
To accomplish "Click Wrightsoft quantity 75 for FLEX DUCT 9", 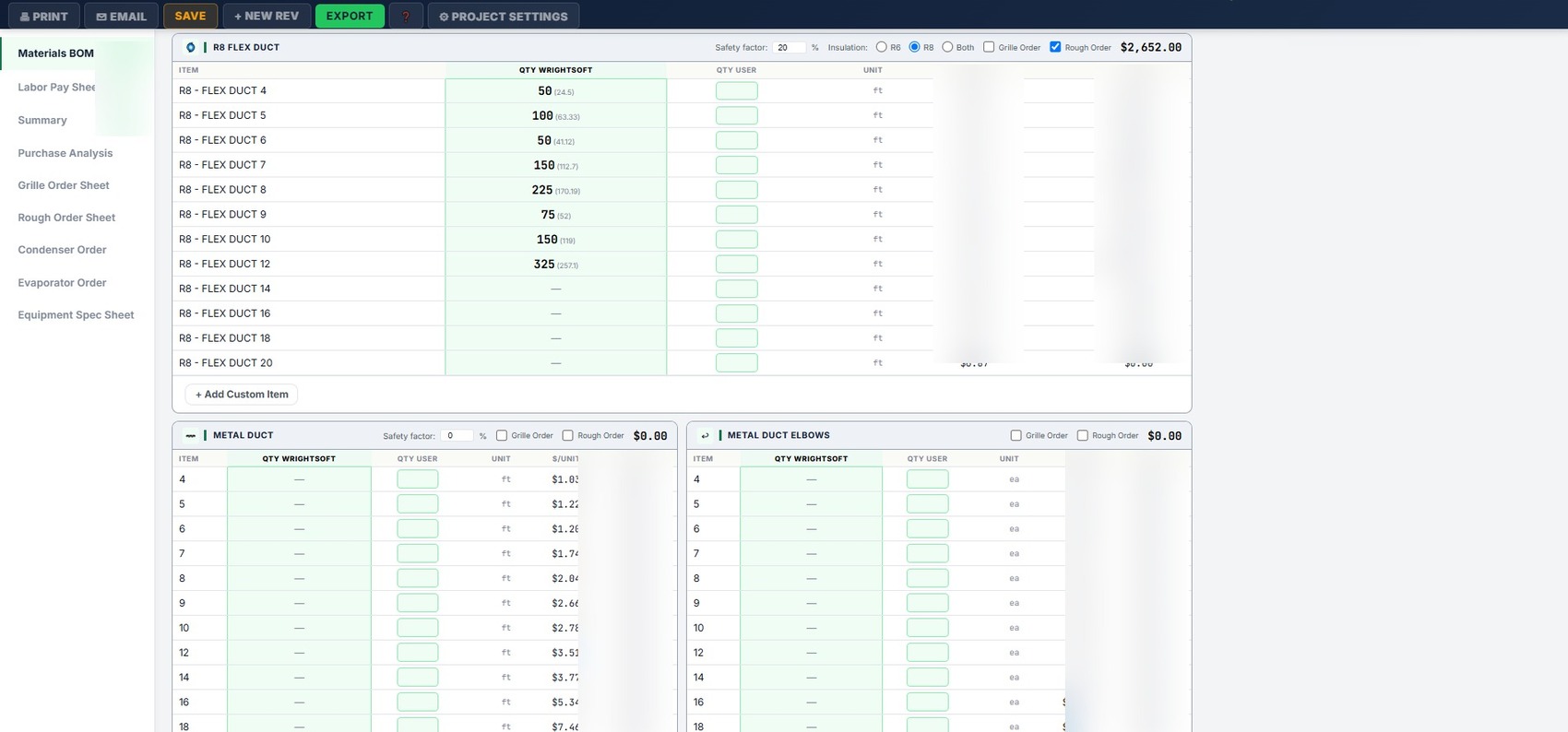I will (548, 215).
